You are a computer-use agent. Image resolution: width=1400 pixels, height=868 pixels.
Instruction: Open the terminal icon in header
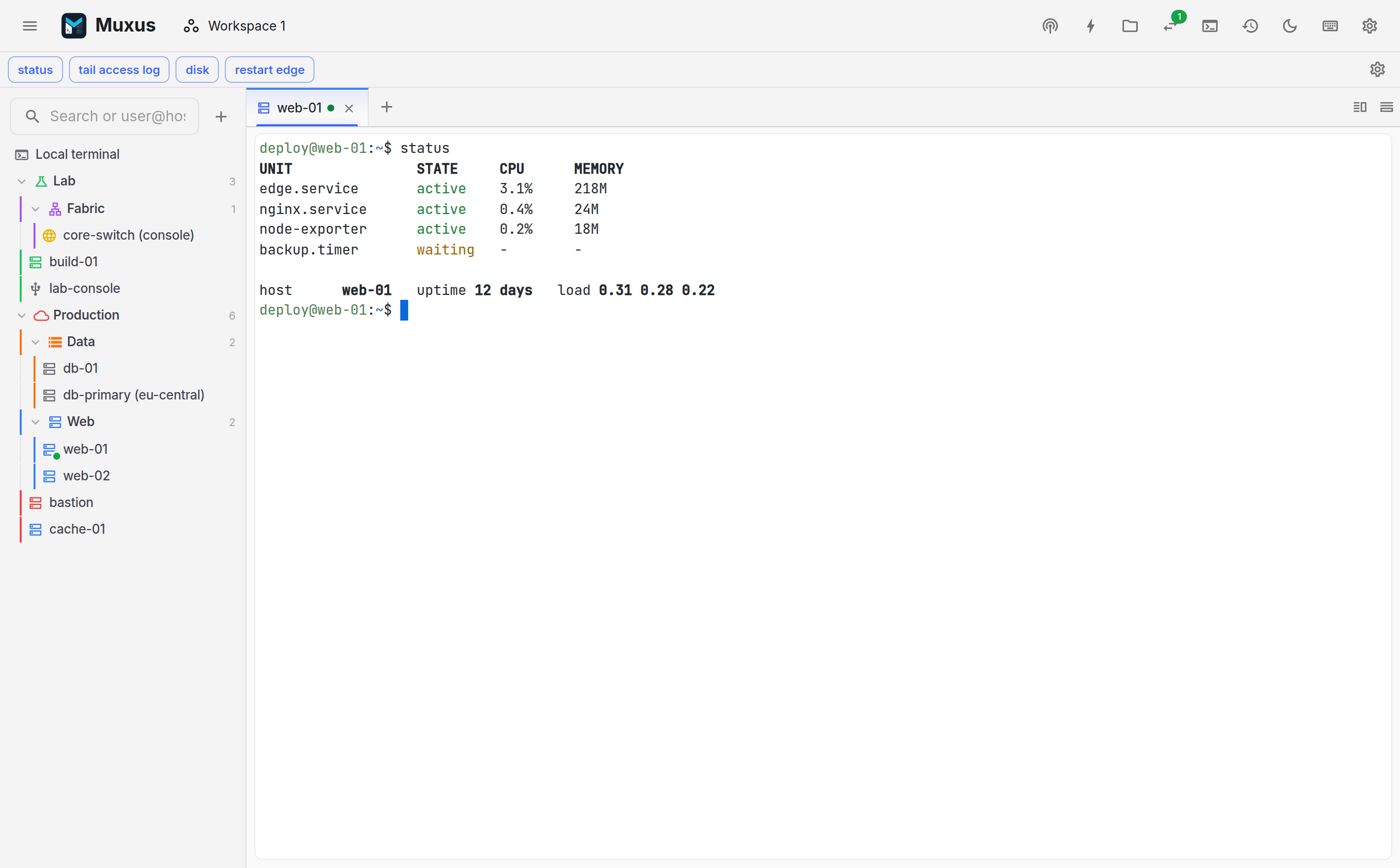click(x=1210, y=26)
